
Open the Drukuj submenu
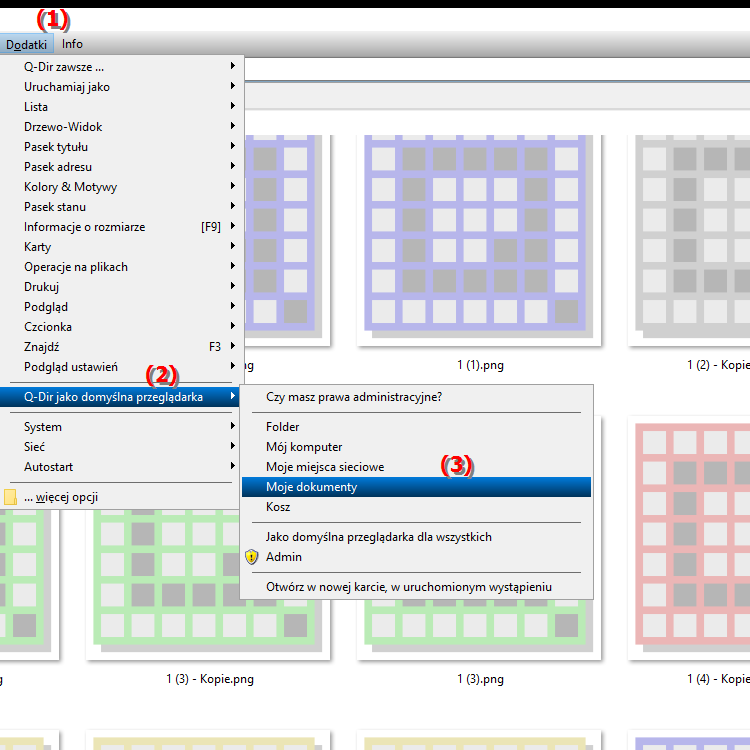121,287
